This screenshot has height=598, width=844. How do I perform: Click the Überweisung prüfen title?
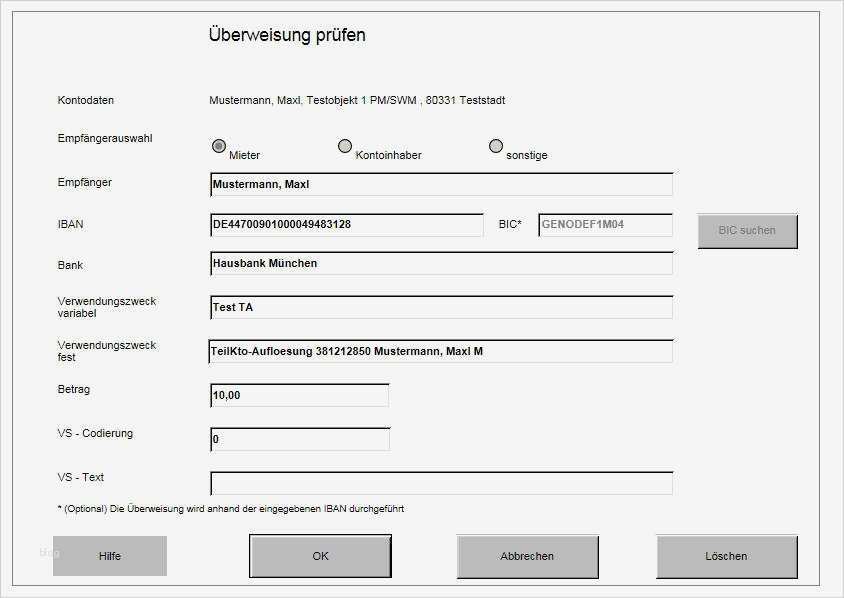coord(287,34)
